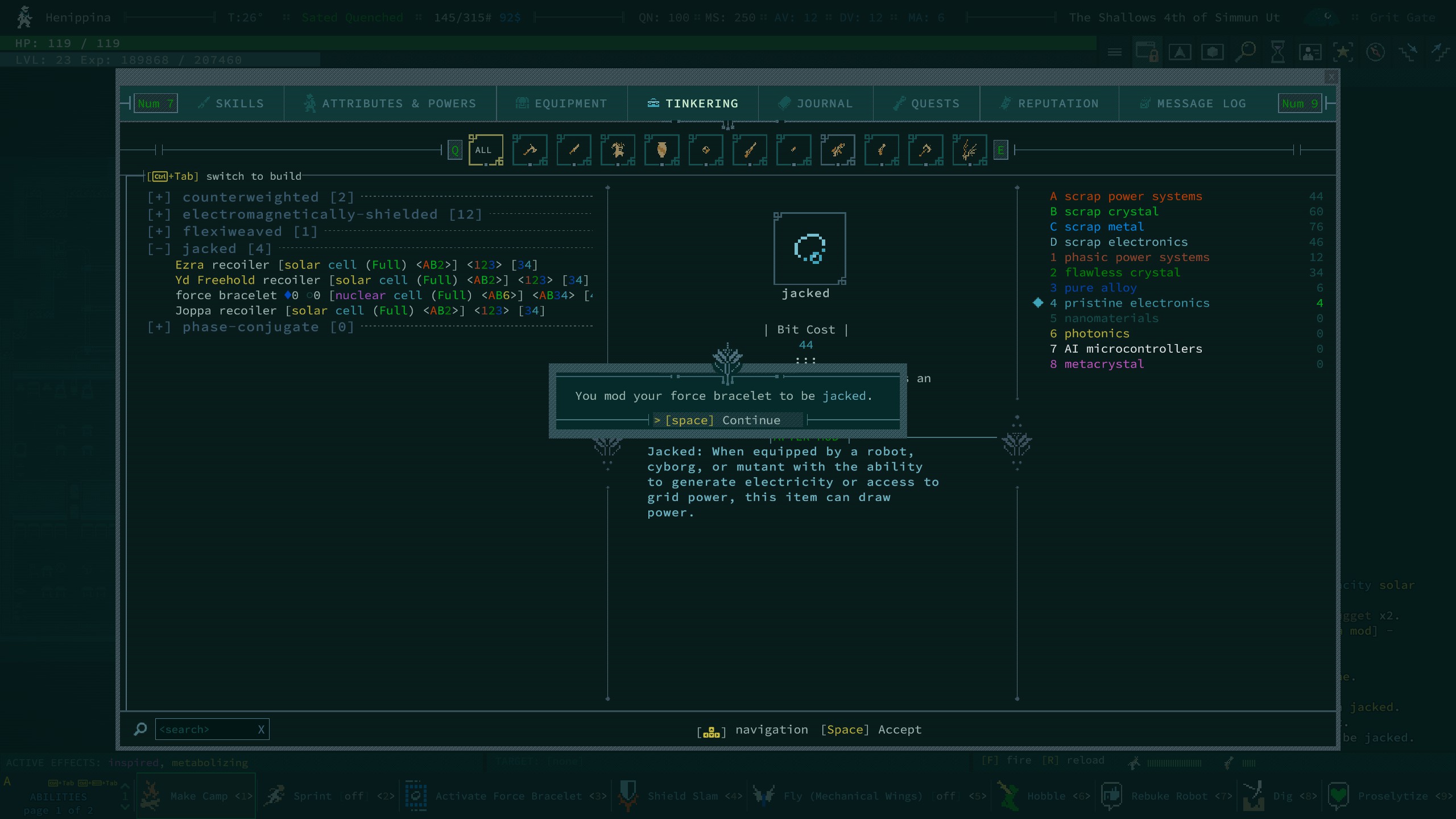This screenshot has width=1456, height=819.
Task: Select the vase category filter icon
Action: point(661,150)
